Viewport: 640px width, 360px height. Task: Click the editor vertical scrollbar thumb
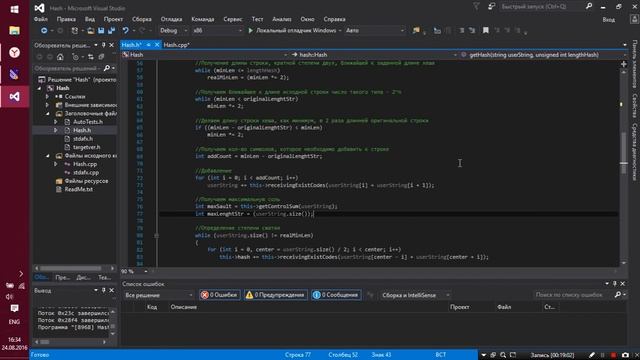point(624,153)
